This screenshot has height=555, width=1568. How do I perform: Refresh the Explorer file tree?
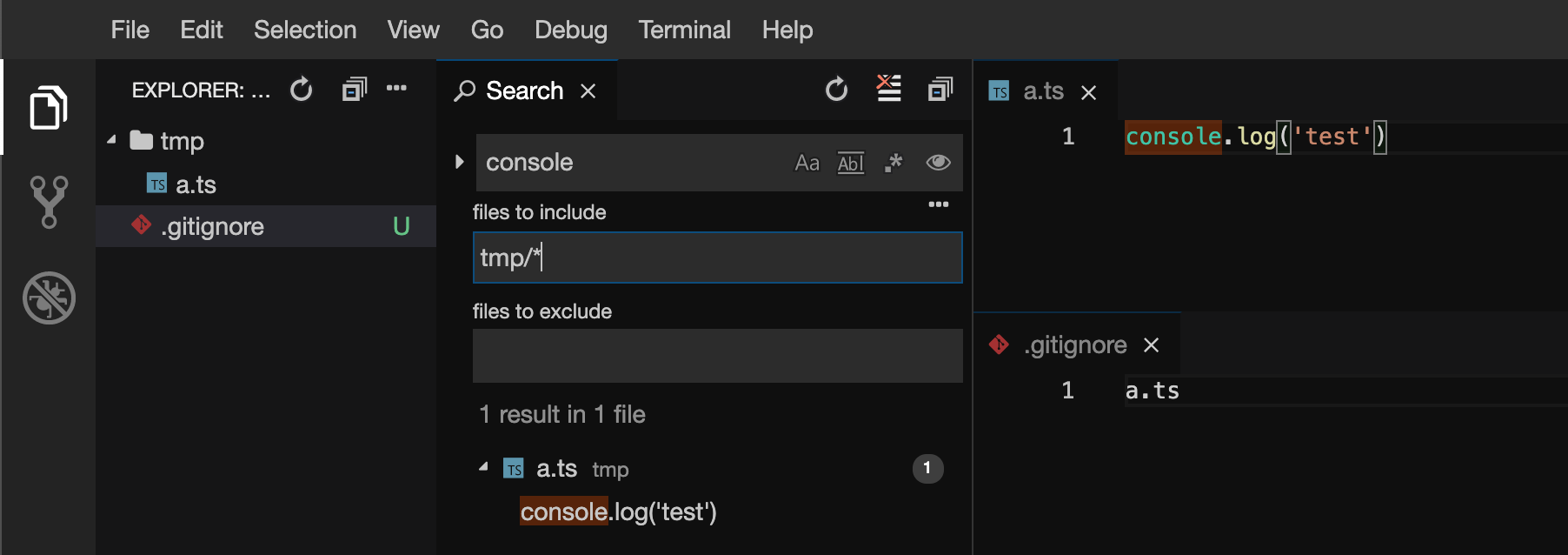click(x=301, y=90)
